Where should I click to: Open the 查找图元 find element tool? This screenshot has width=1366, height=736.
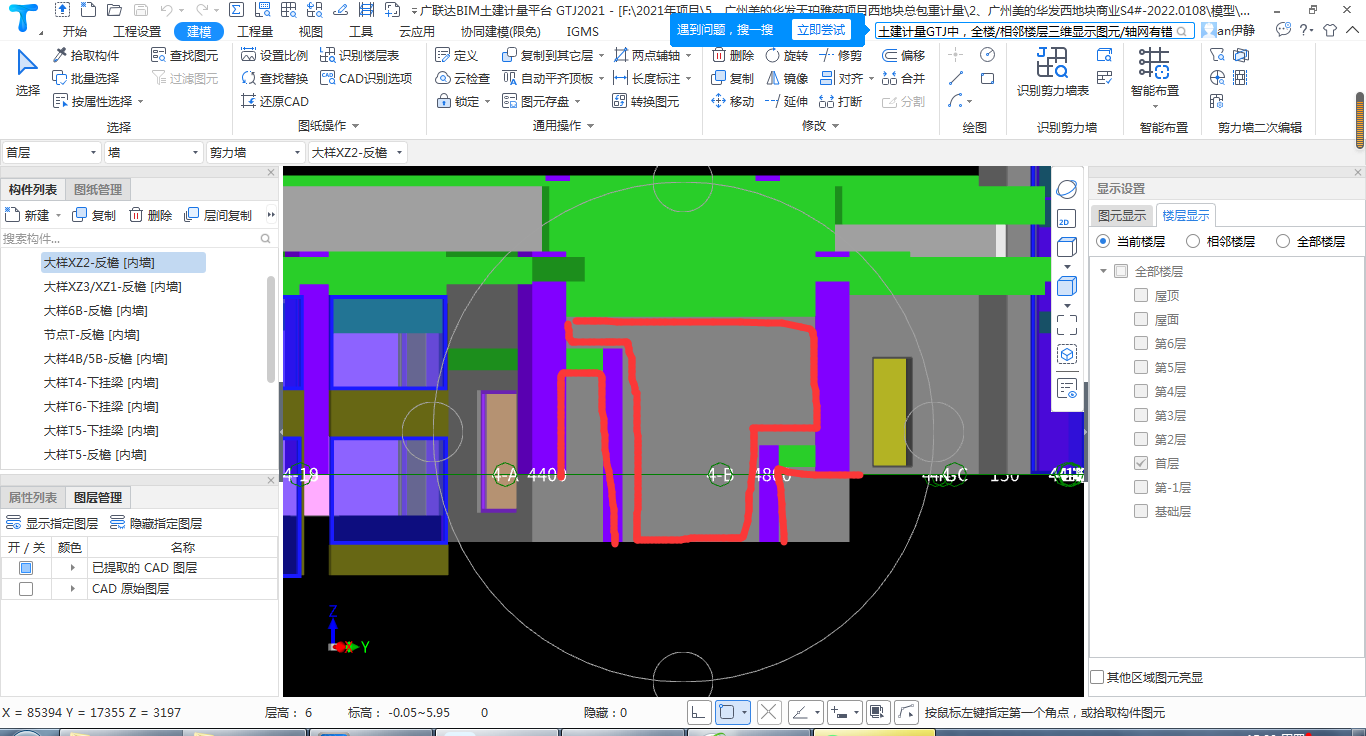coord(184,55)
